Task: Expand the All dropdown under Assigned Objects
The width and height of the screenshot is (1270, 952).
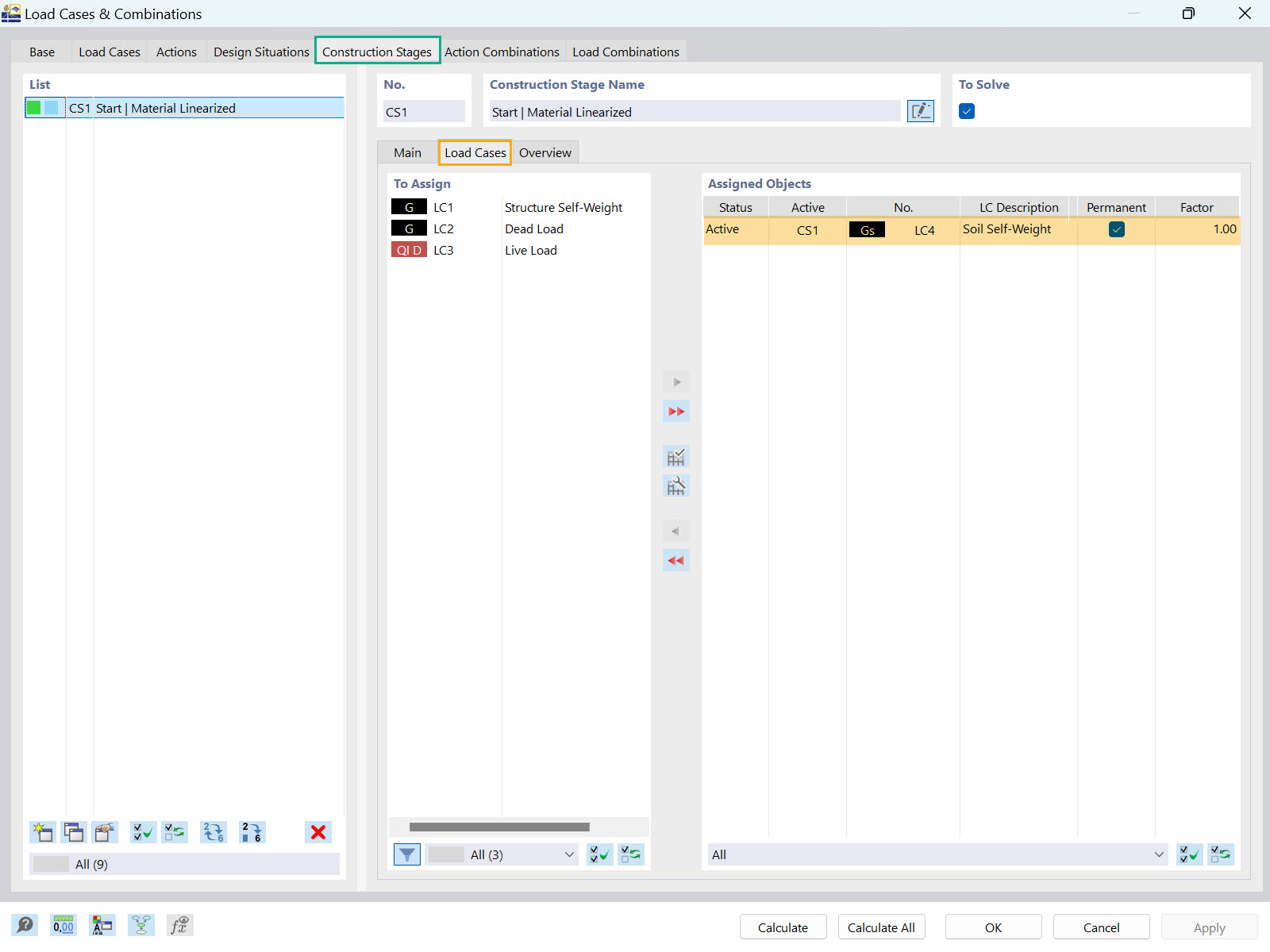Action: click(1158, 854)
